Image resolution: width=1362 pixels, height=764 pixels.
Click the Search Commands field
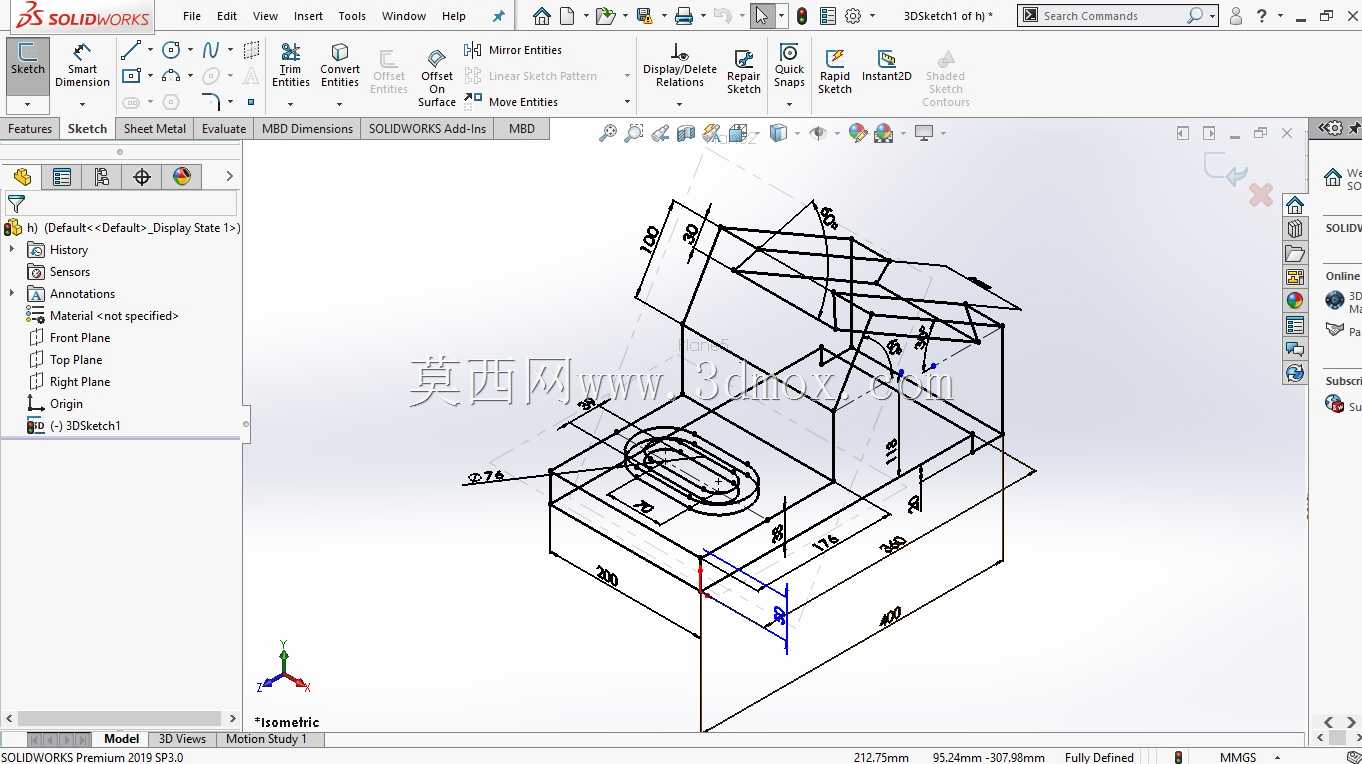1112,16
